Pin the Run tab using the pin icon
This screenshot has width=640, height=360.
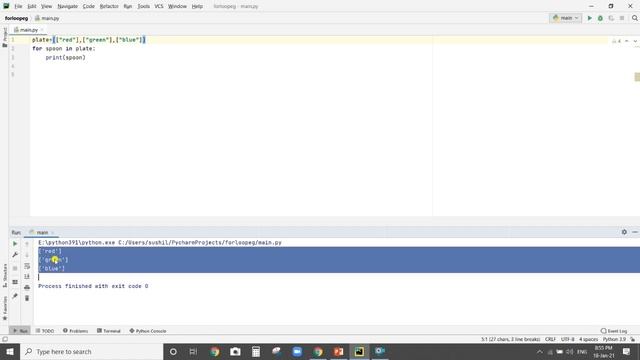tap(15, 296)
